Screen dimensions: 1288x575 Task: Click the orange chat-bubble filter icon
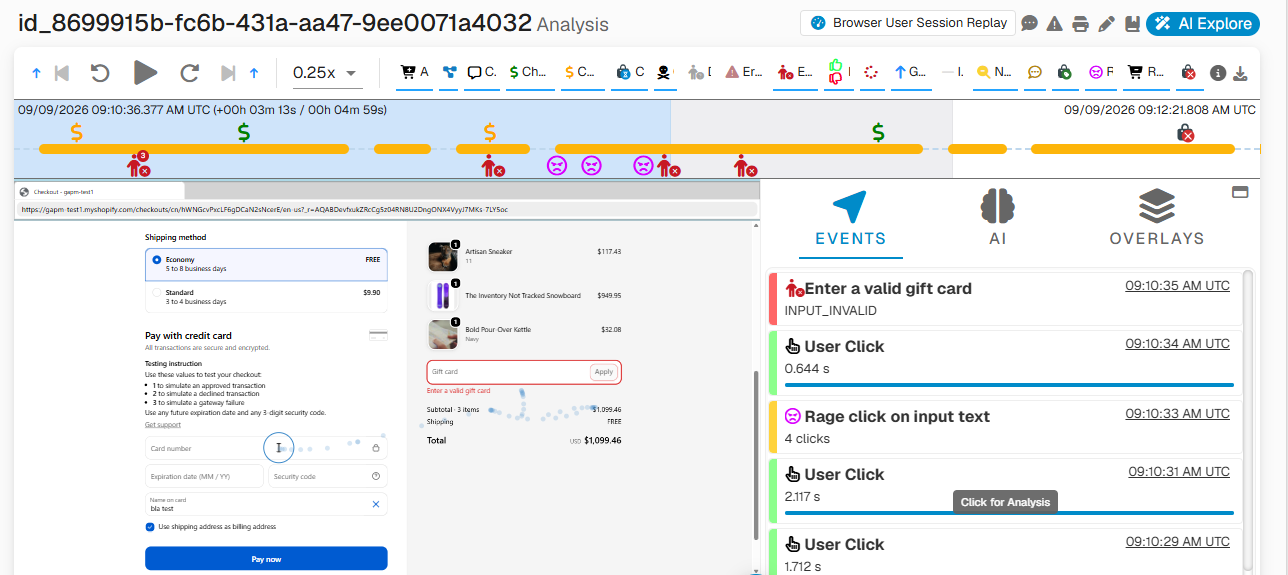pyautogui.click(x=1035, y=72)
